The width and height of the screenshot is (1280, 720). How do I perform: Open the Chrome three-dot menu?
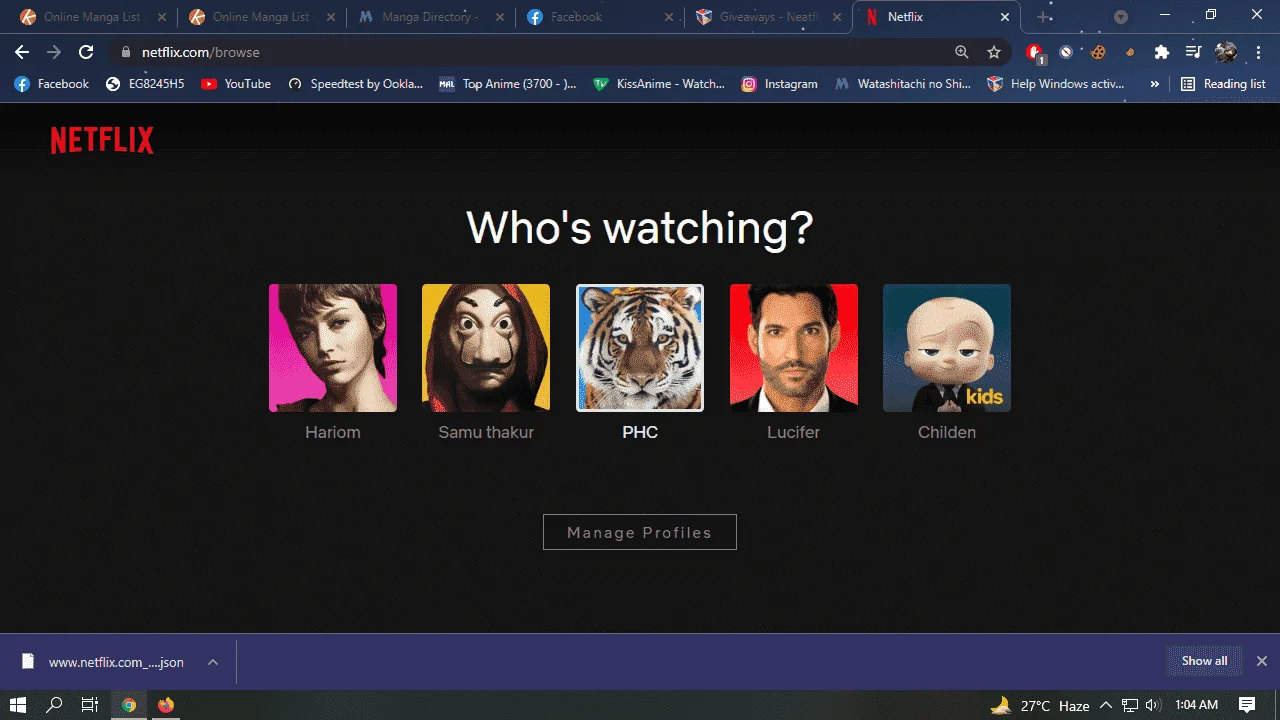coord(1257,52)
